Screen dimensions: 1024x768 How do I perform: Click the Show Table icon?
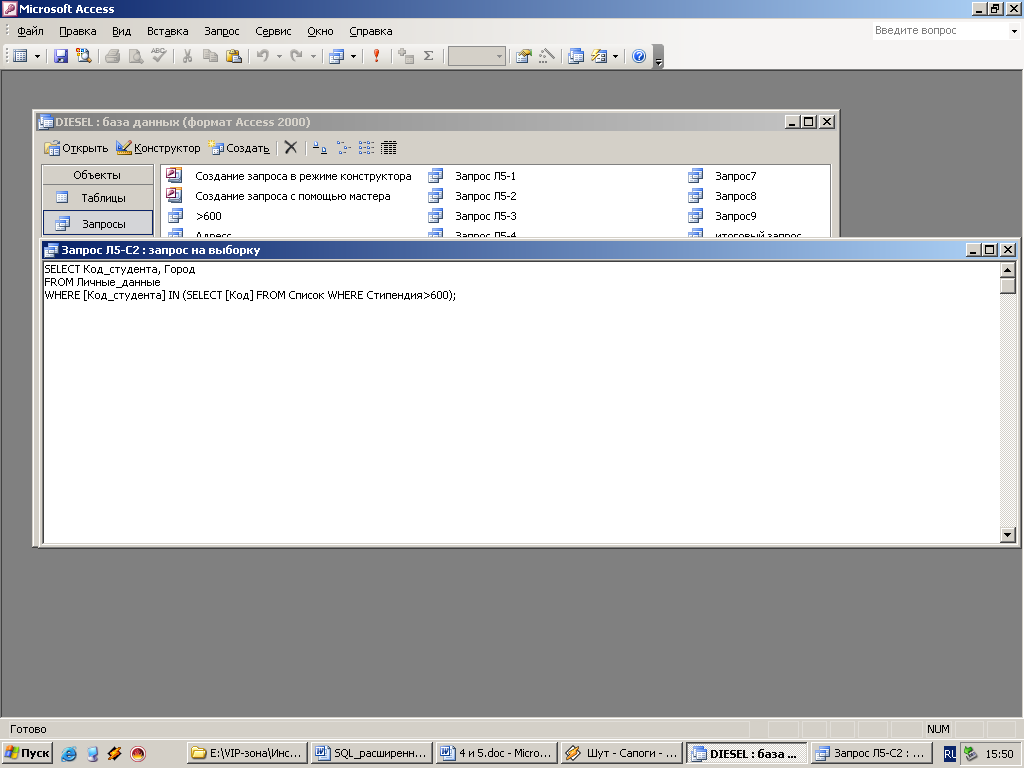coord(406,56)
